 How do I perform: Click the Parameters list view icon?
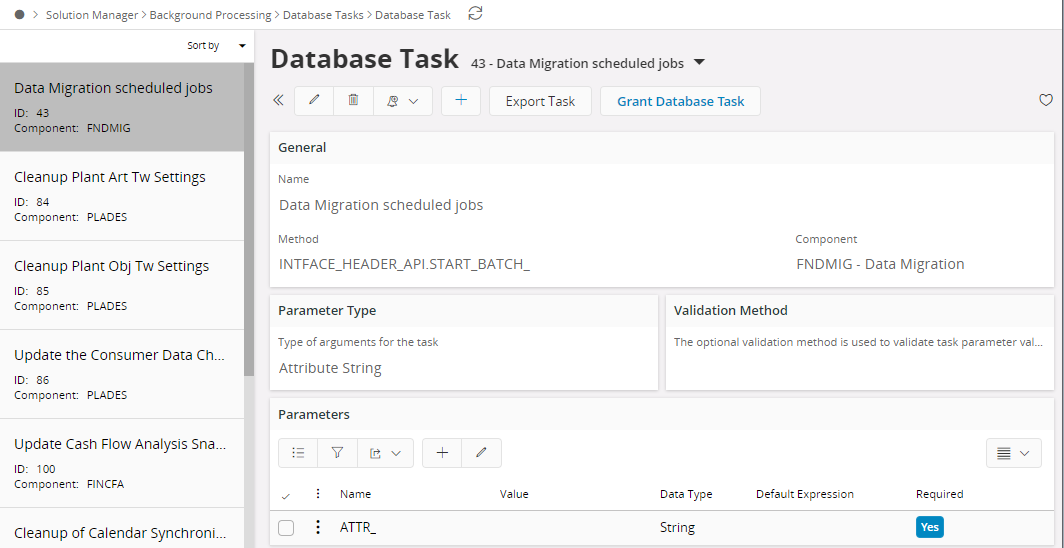click(298, 453)
